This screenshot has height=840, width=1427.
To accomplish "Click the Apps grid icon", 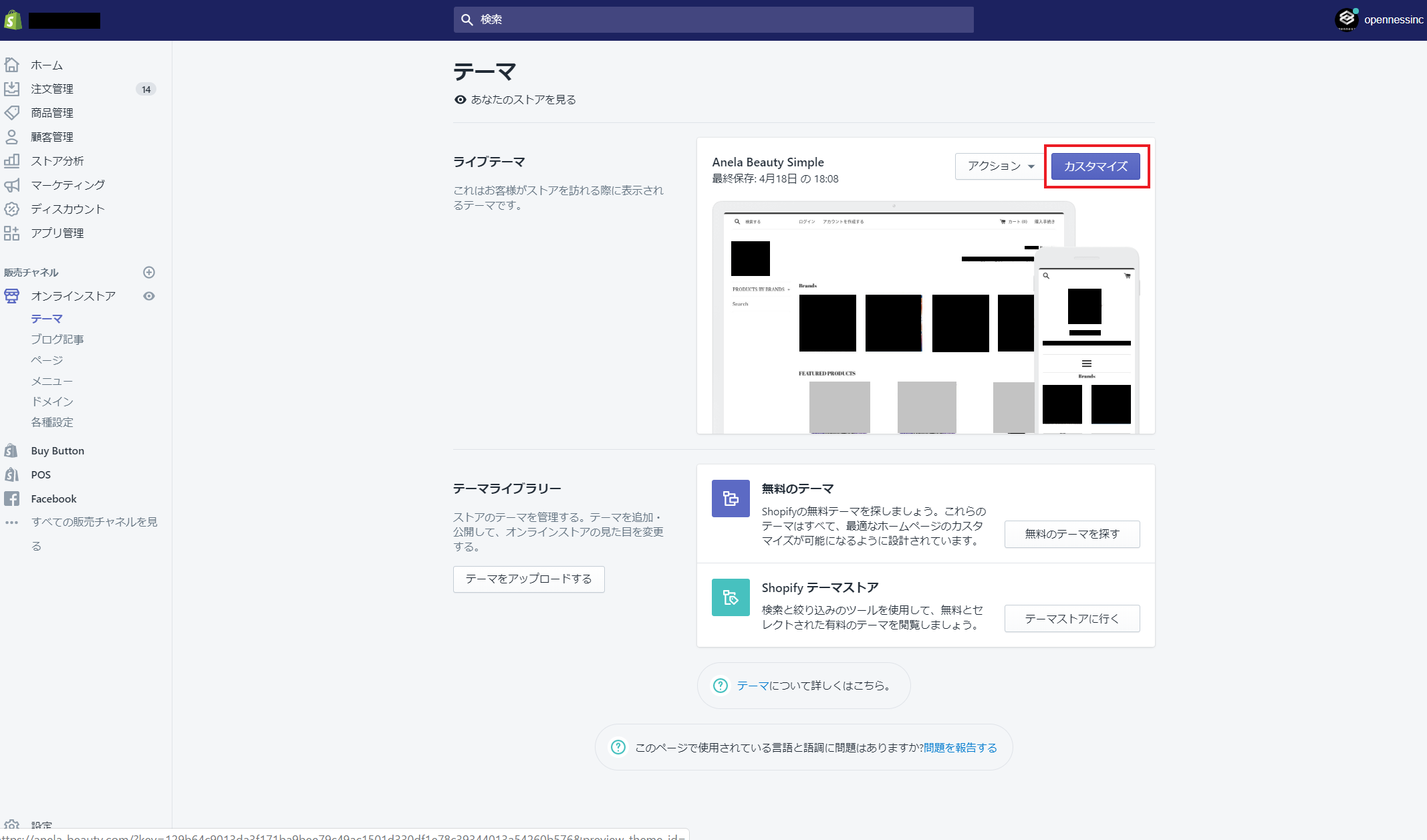I will coord(12,233).
